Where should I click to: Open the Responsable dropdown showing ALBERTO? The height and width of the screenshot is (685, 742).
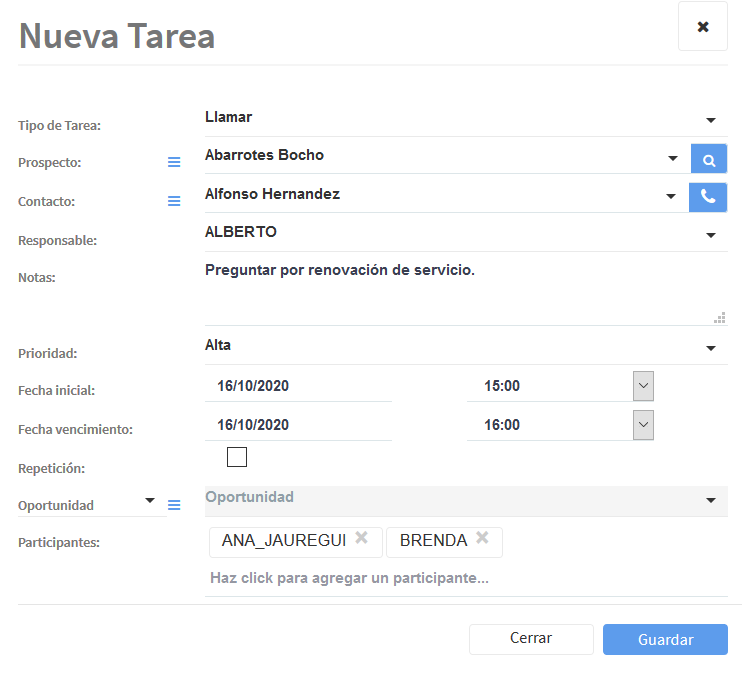click(711, 235)
